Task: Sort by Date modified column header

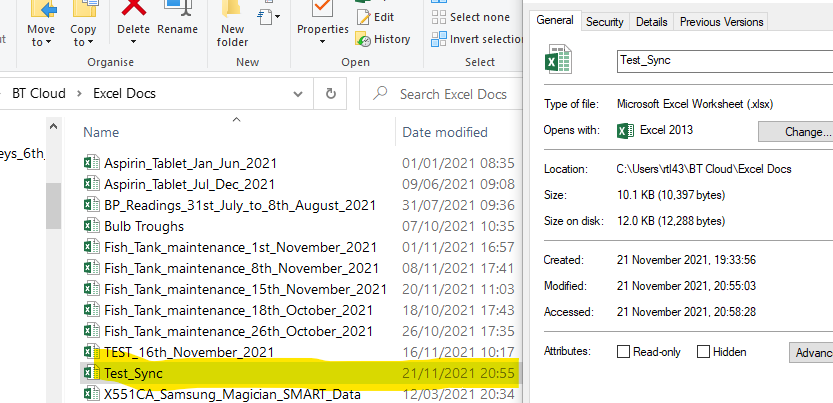Action: 445,132
